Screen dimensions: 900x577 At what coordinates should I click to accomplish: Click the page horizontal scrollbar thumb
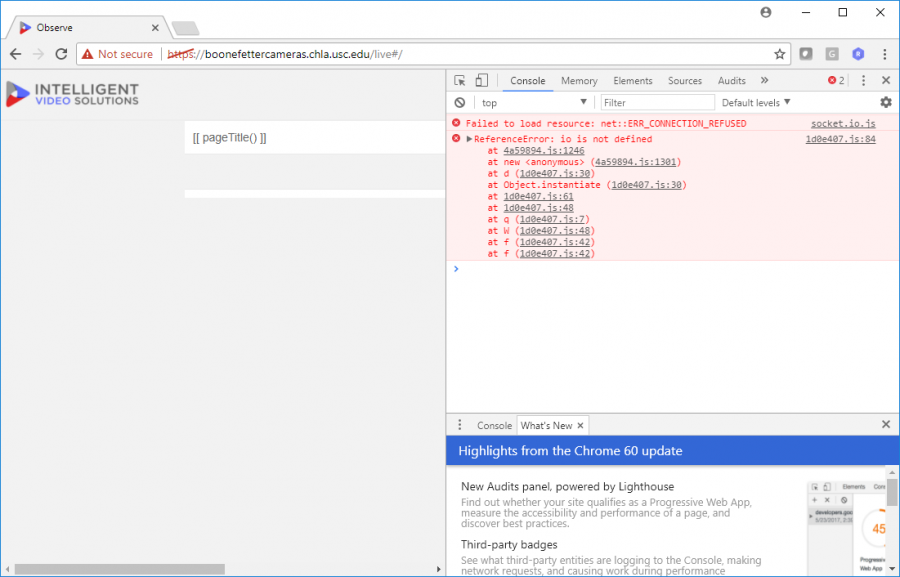(119, 569)
